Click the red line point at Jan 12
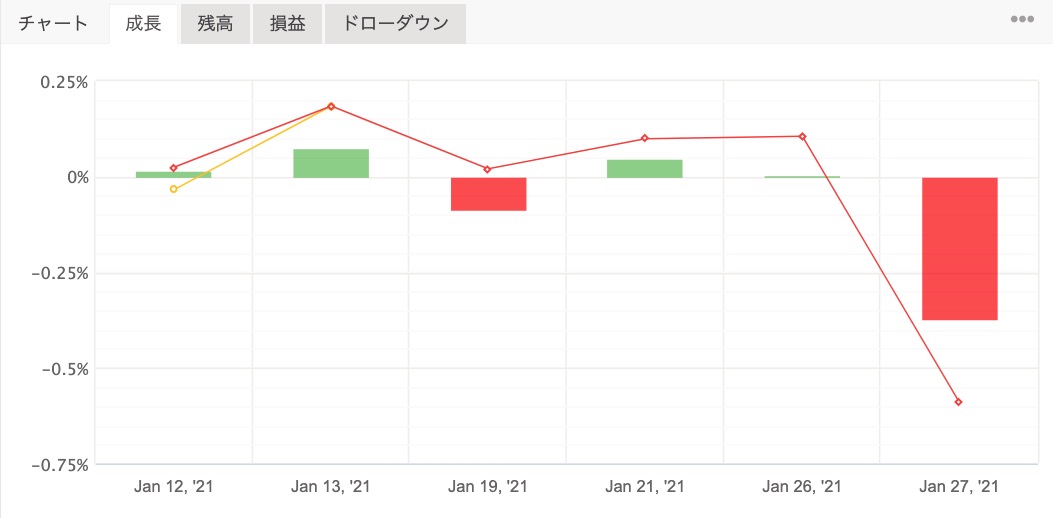The image size is (1053, 518). (x=174, y=168)
